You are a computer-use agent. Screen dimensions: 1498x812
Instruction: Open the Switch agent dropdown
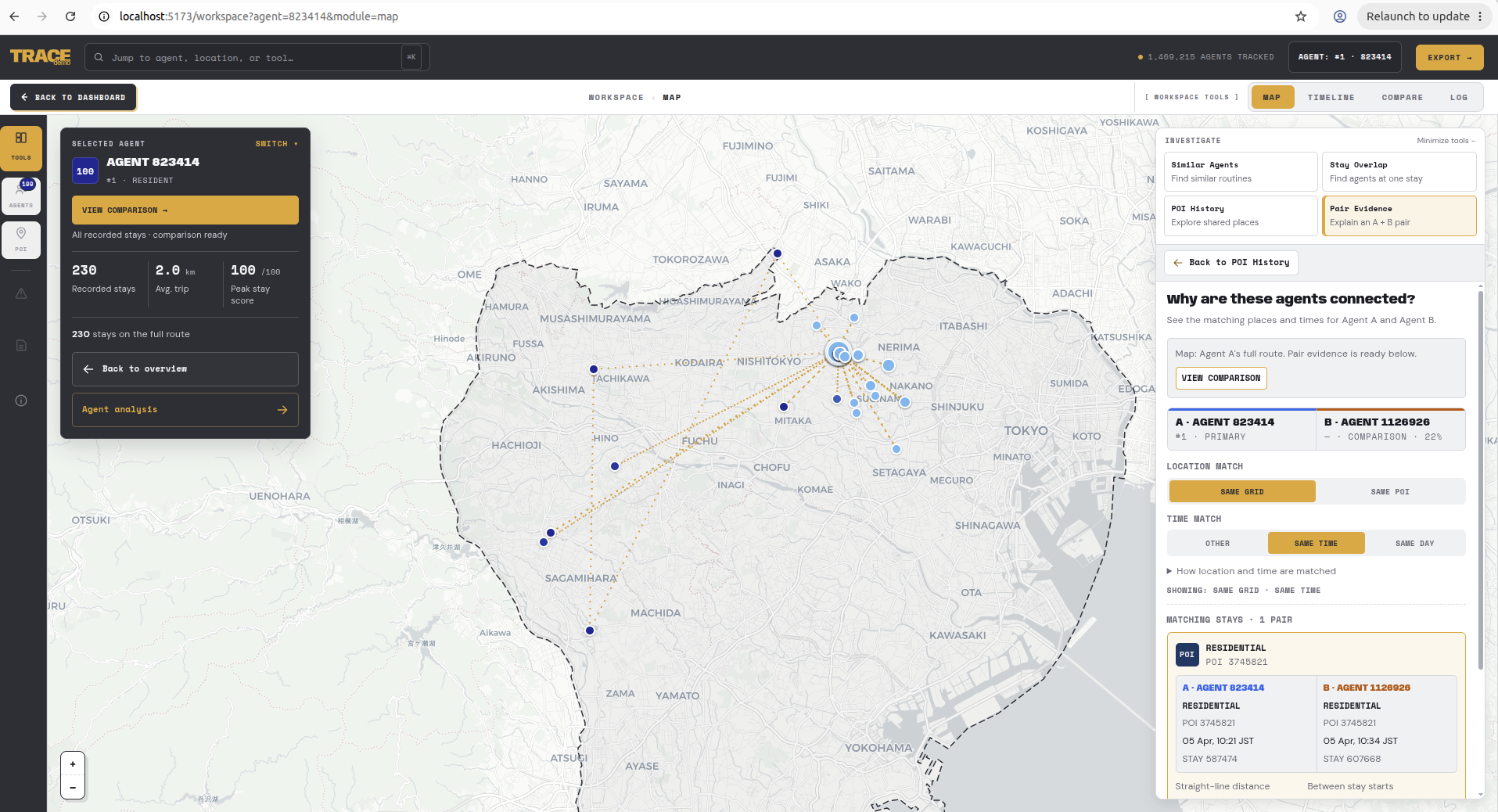277,144
